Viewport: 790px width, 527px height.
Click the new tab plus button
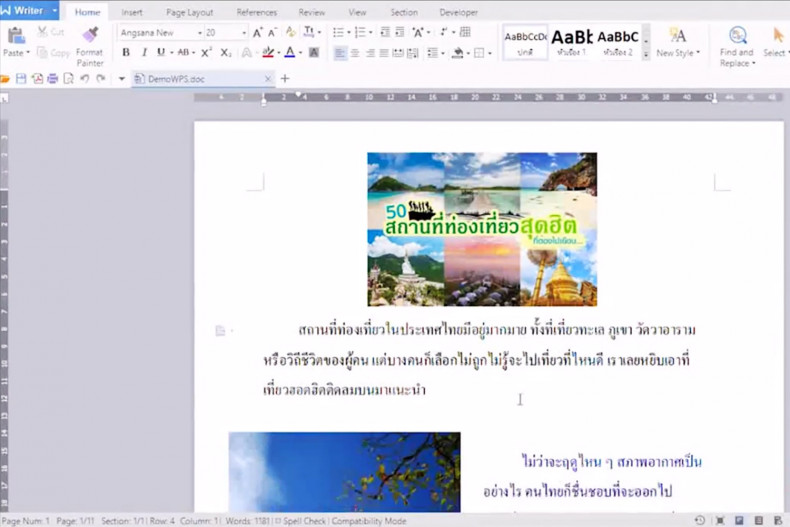[285, 78]
